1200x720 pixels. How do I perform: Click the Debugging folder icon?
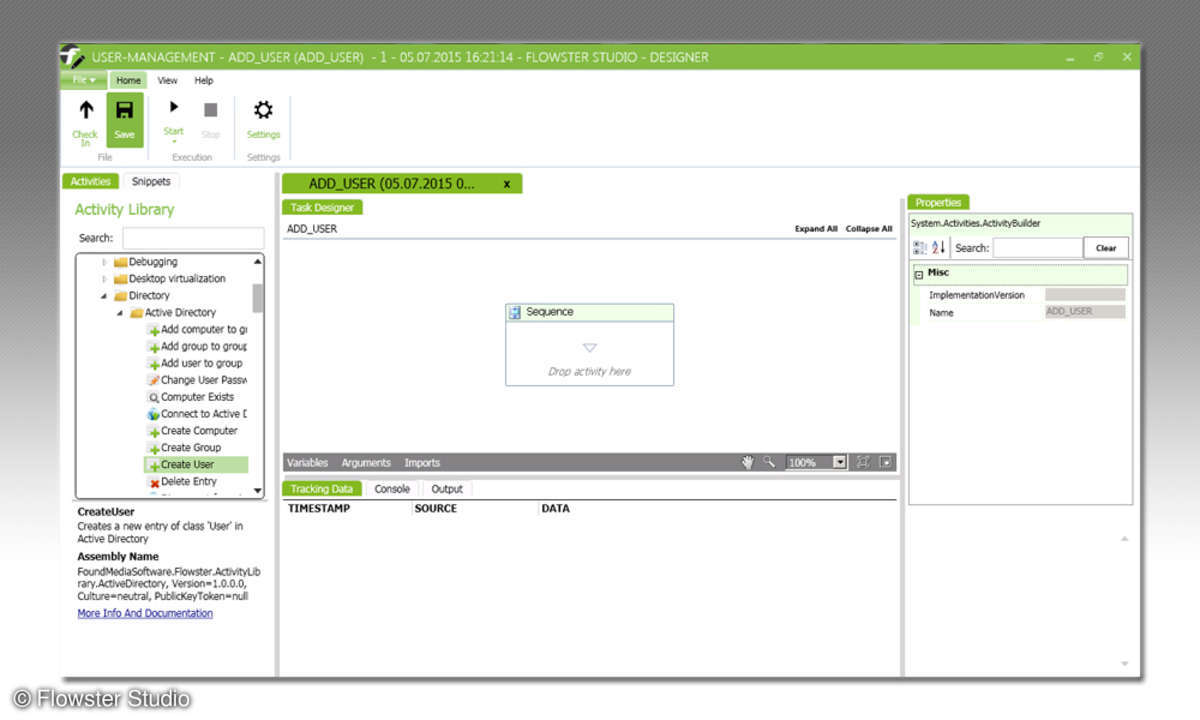coord(120,262)
